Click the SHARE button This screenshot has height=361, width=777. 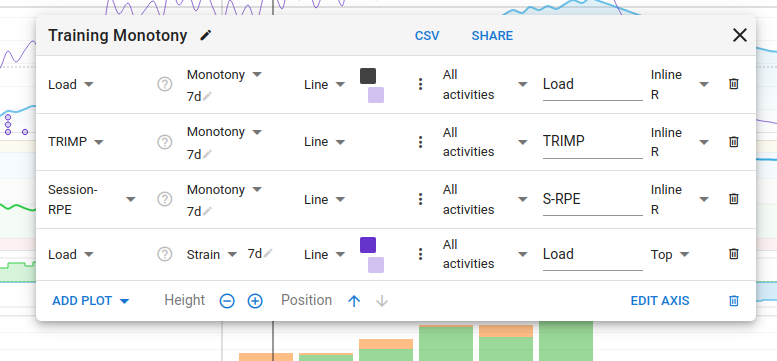point(492,36)
